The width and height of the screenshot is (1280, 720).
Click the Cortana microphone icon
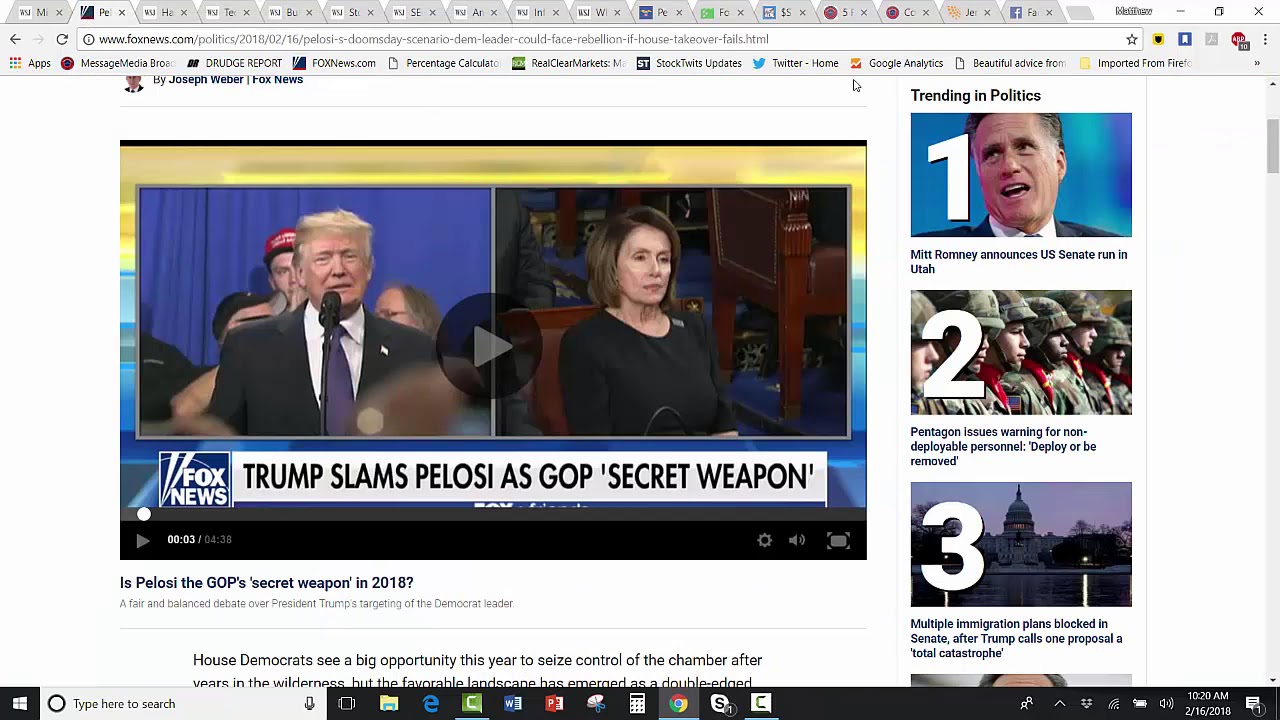(309, 704)
